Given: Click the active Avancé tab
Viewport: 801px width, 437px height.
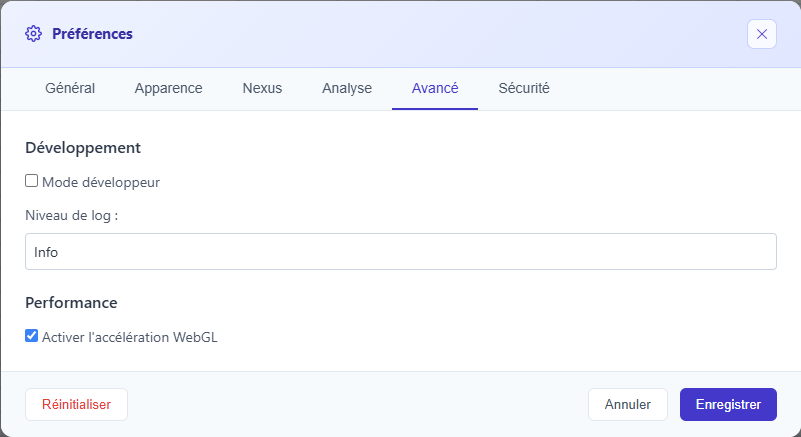Looking at the screenshot, I should pyautogui.click(x=435, y=88).
